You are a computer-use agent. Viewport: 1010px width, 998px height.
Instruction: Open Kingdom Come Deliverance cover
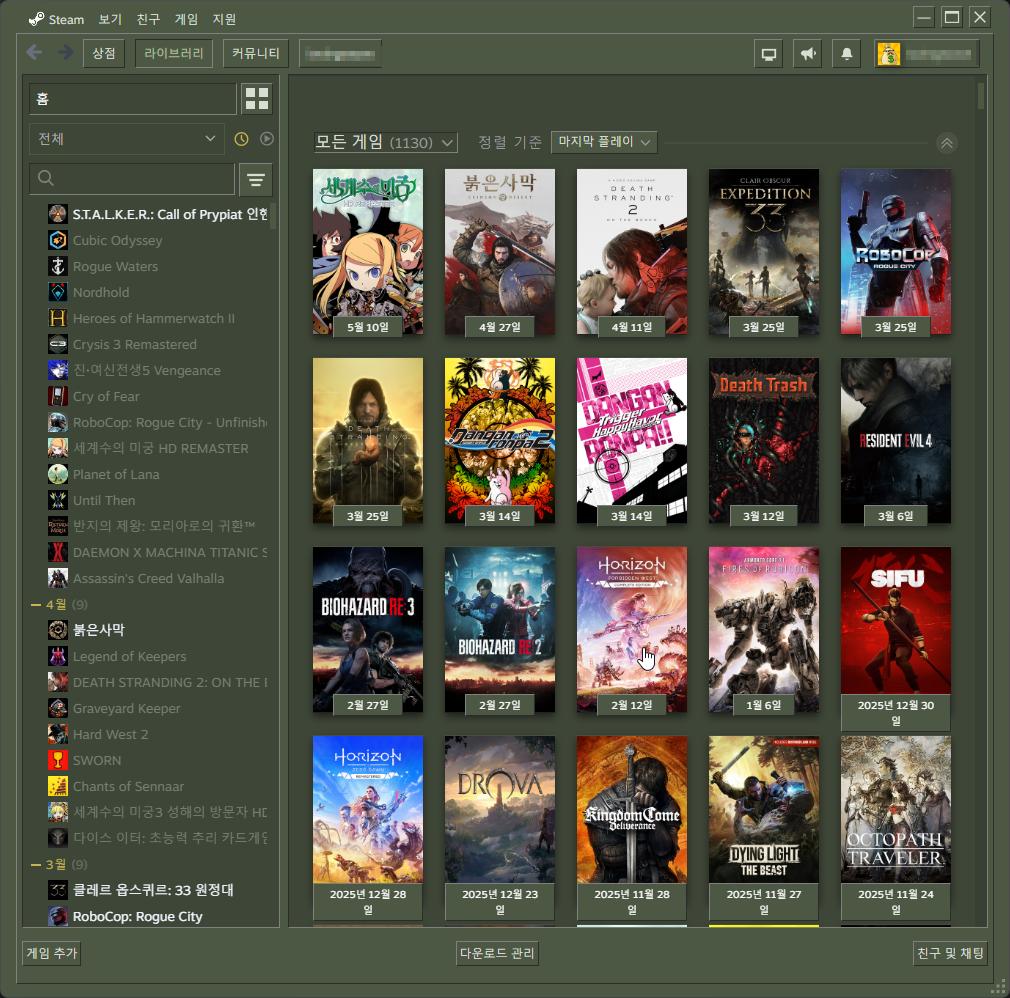632,809
